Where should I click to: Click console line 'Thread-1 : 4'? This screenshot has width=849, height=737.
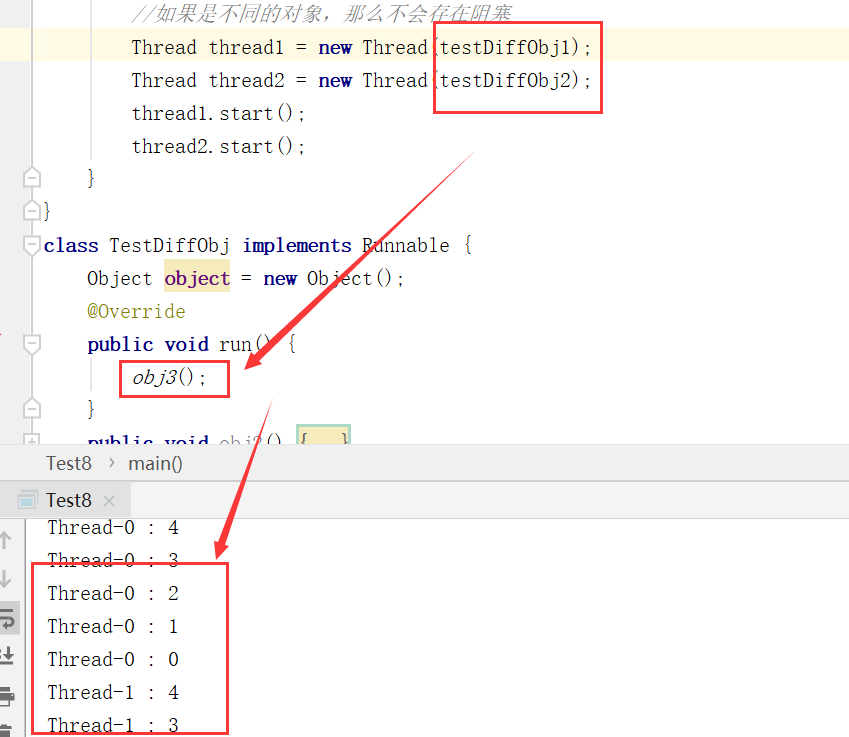click(113, 693)
